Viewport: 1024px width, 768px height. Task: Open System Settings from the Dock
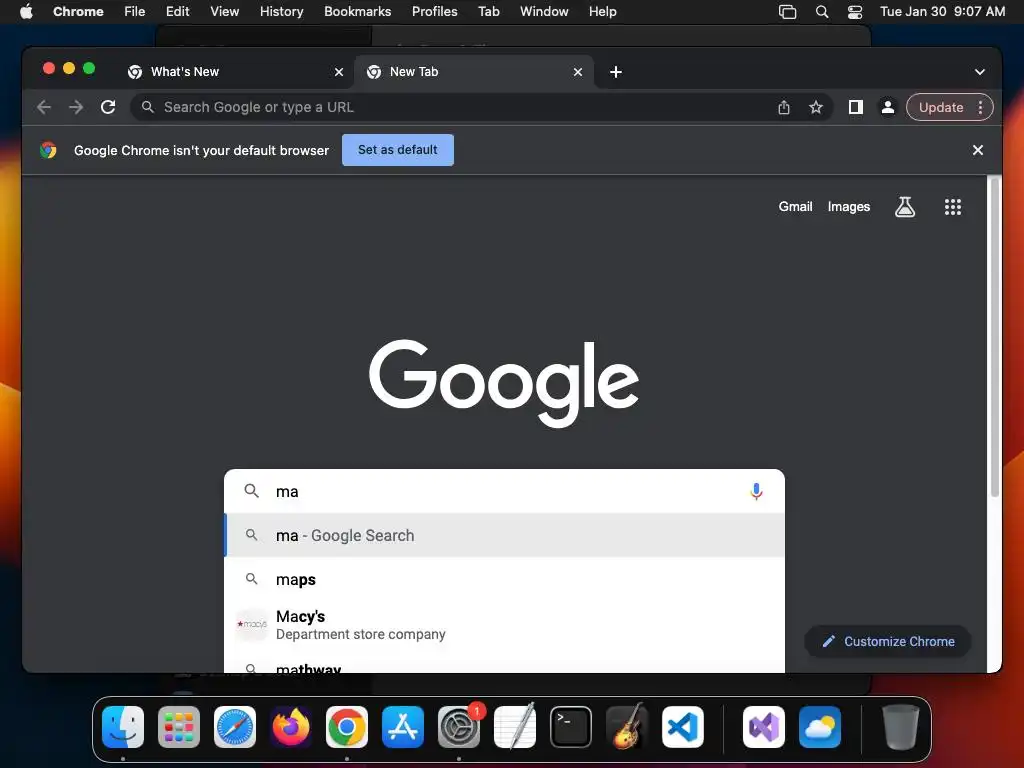click(458, 727)
